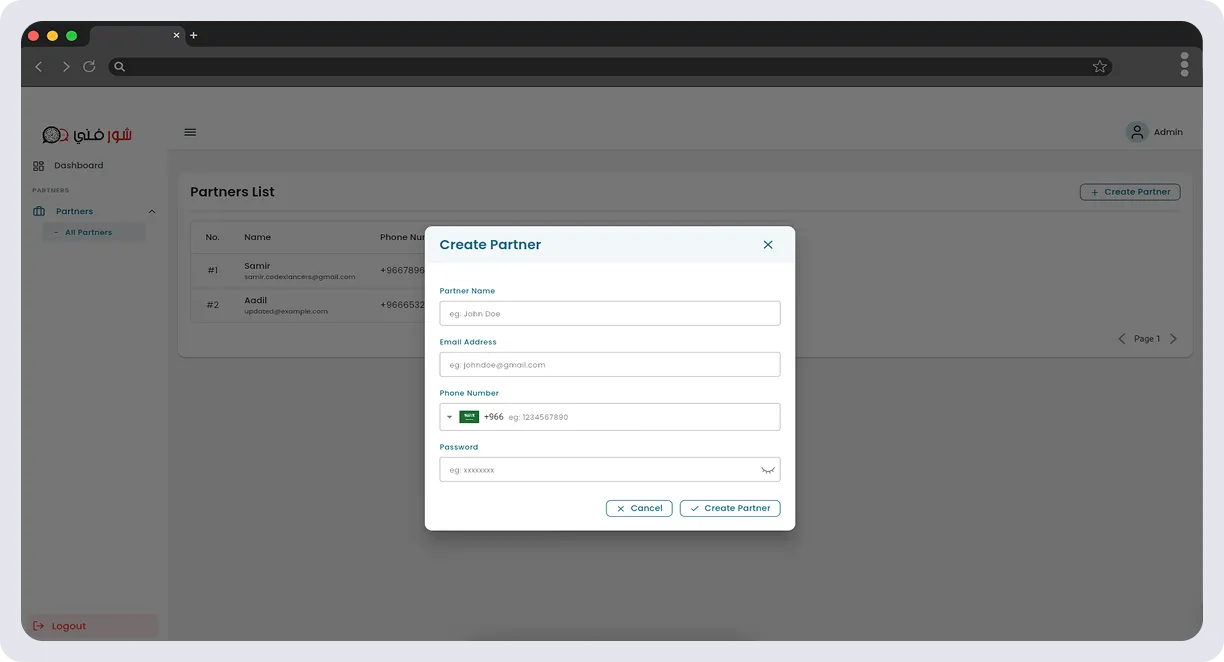Viewport: 1224px width, 662px height.
Task: Close the Create Partner dialog with X
Action: coord(768,245)
